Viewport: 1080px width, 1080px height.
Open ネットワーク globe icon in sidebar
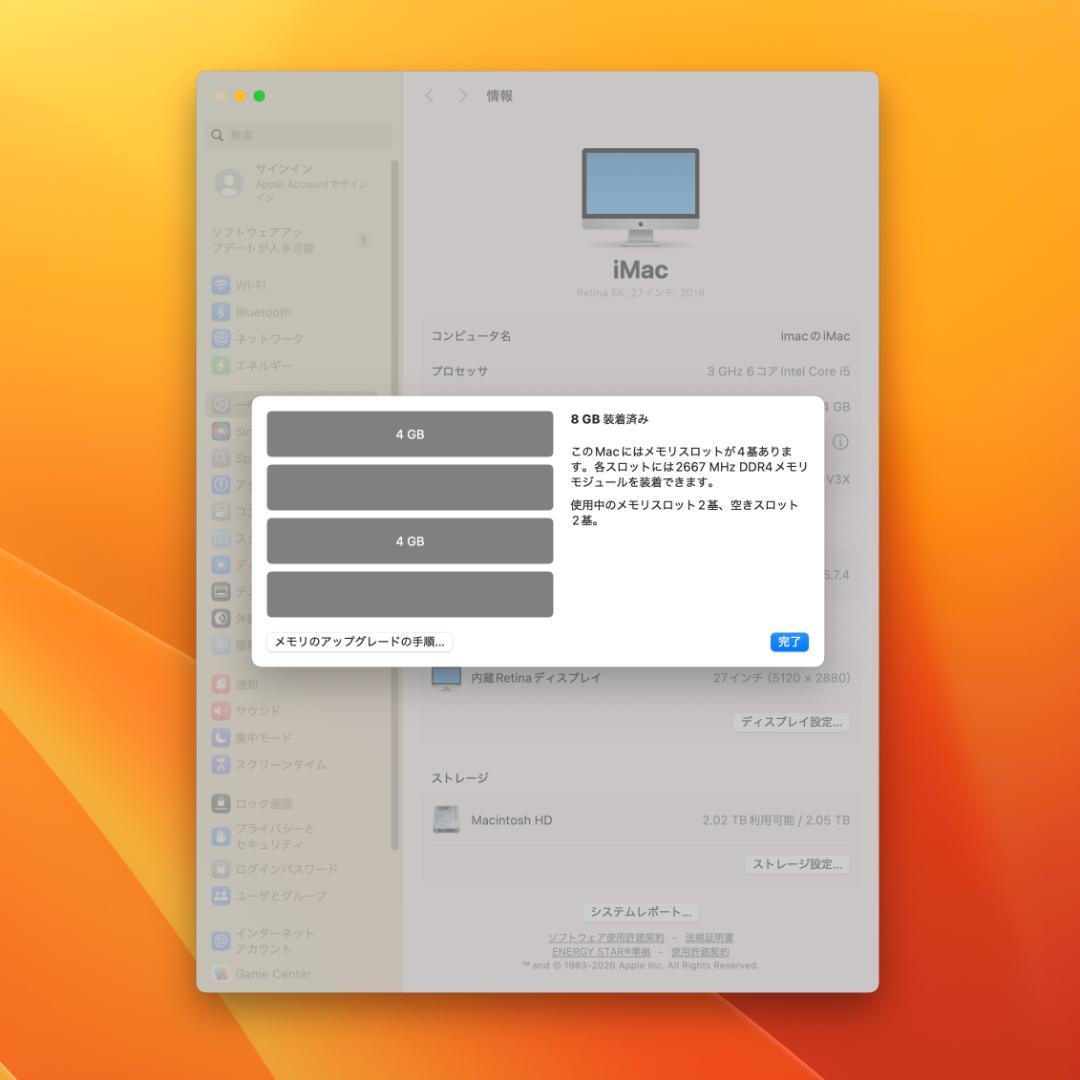click(x=220, y=338)
